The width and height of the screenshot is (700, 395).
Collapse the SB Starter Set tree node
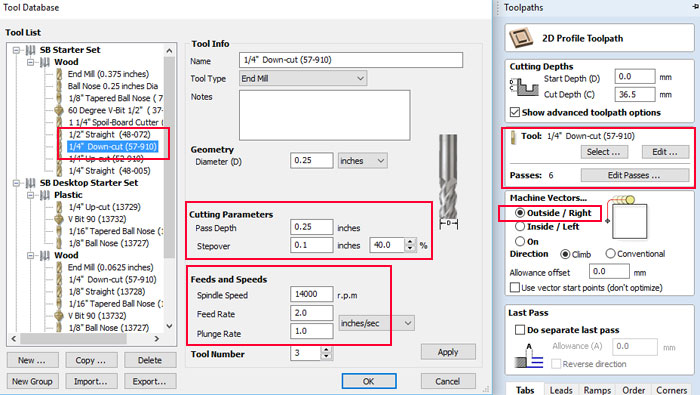pos(17,50)
